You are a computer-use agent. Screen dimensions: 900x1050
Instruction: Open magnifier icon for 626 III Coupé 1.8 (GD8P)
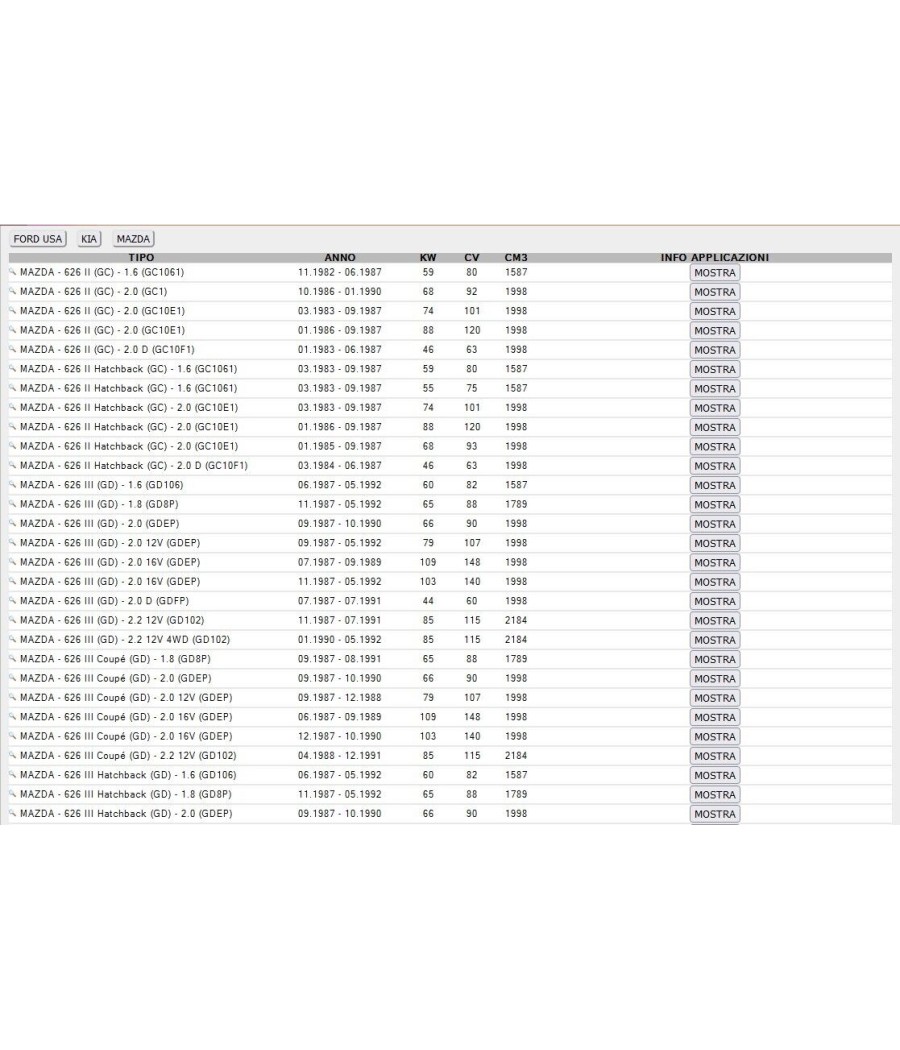click(13, 658)
